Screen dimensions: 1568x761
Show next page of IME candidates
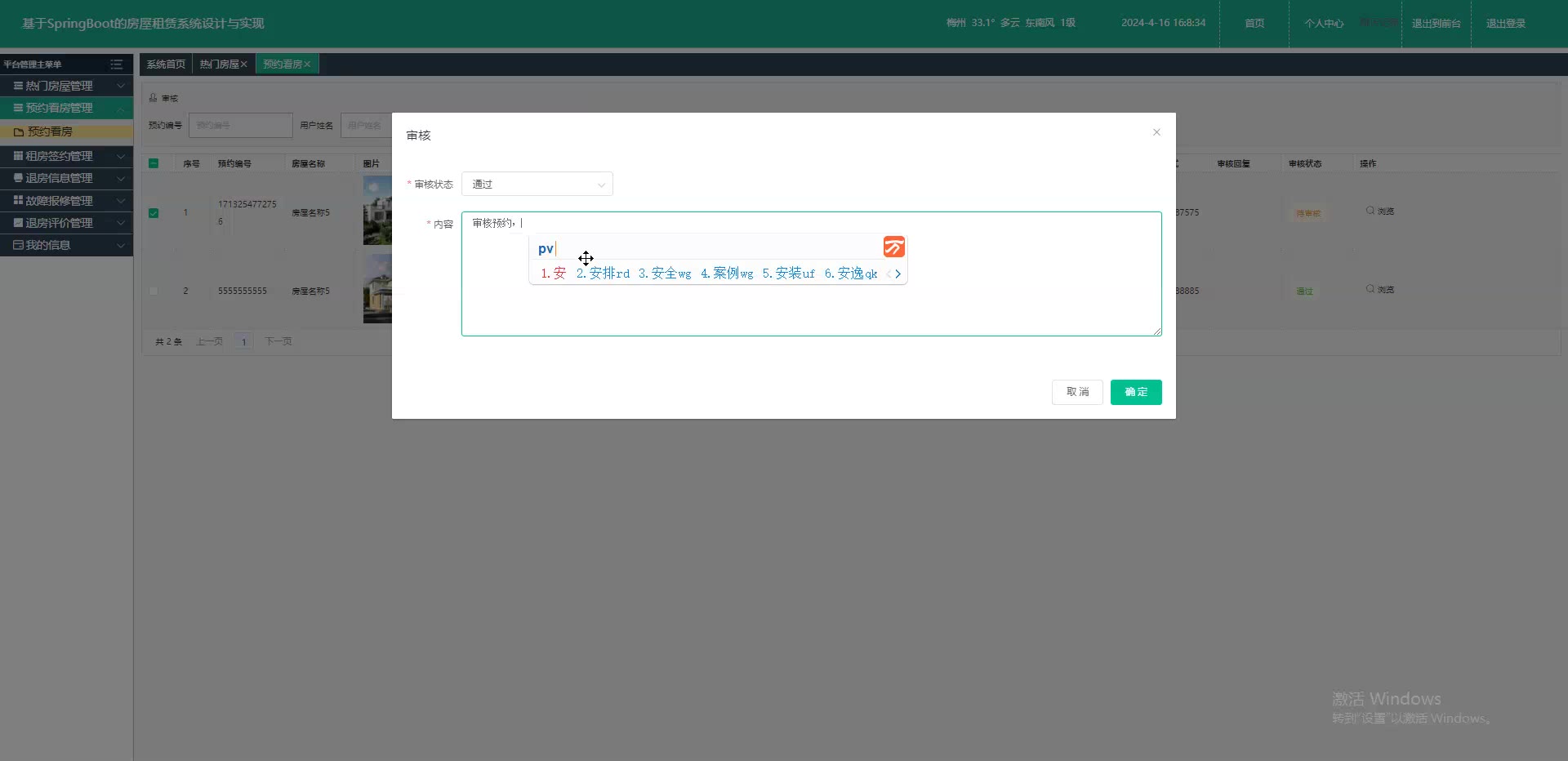click(898, 274)
